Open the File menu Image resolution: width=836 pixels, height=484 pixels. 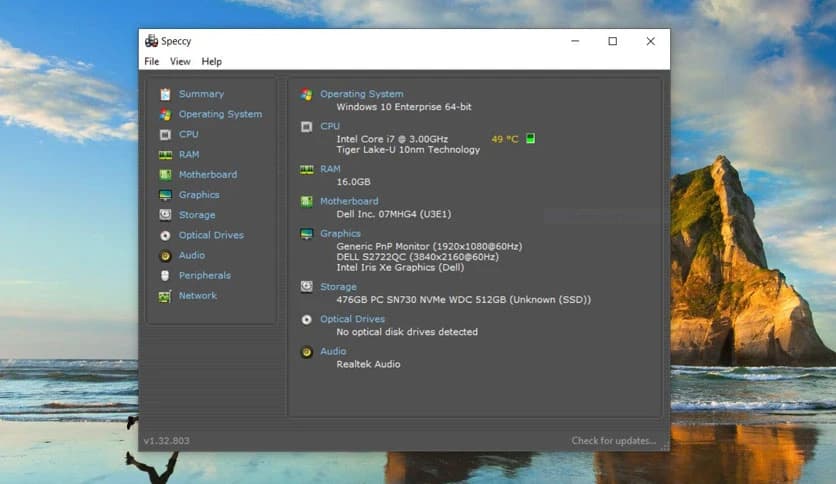tap(151, 61)
